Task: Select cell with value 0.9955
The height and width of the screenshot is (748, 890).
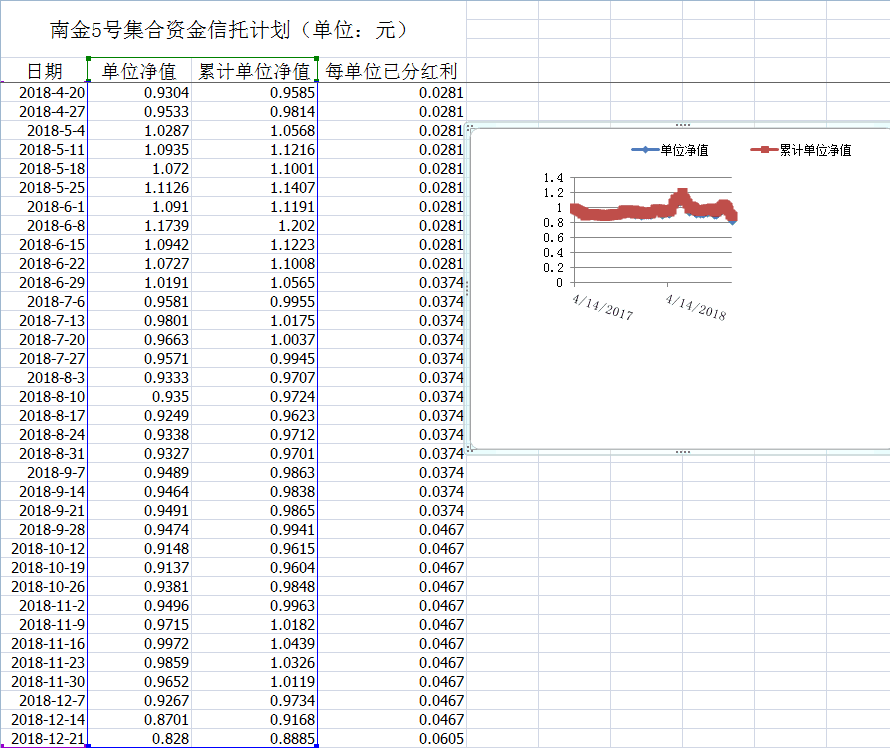Action: point(254,302)
